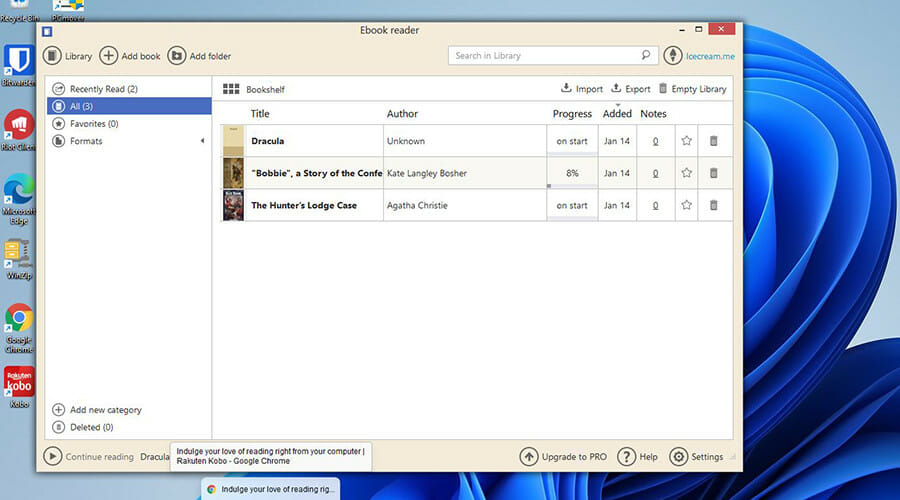The image size is (900, 500).
Task: Open the Formats category
Action: pos(129,141)
